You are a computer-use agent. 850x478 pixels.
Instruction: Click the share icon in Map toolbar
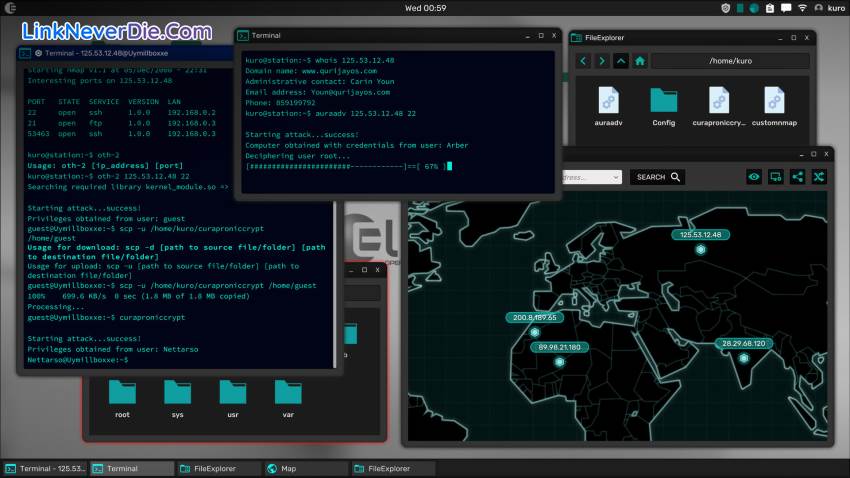pos(797,177)
